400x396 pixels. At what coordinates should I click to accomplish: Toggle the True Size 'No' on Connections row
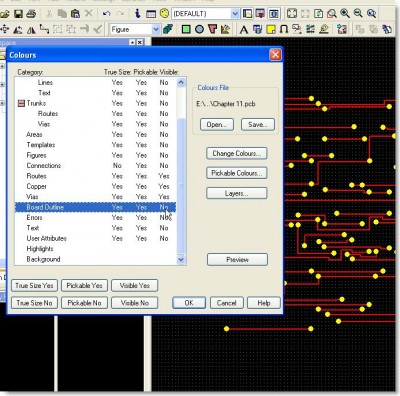point(117,166)
